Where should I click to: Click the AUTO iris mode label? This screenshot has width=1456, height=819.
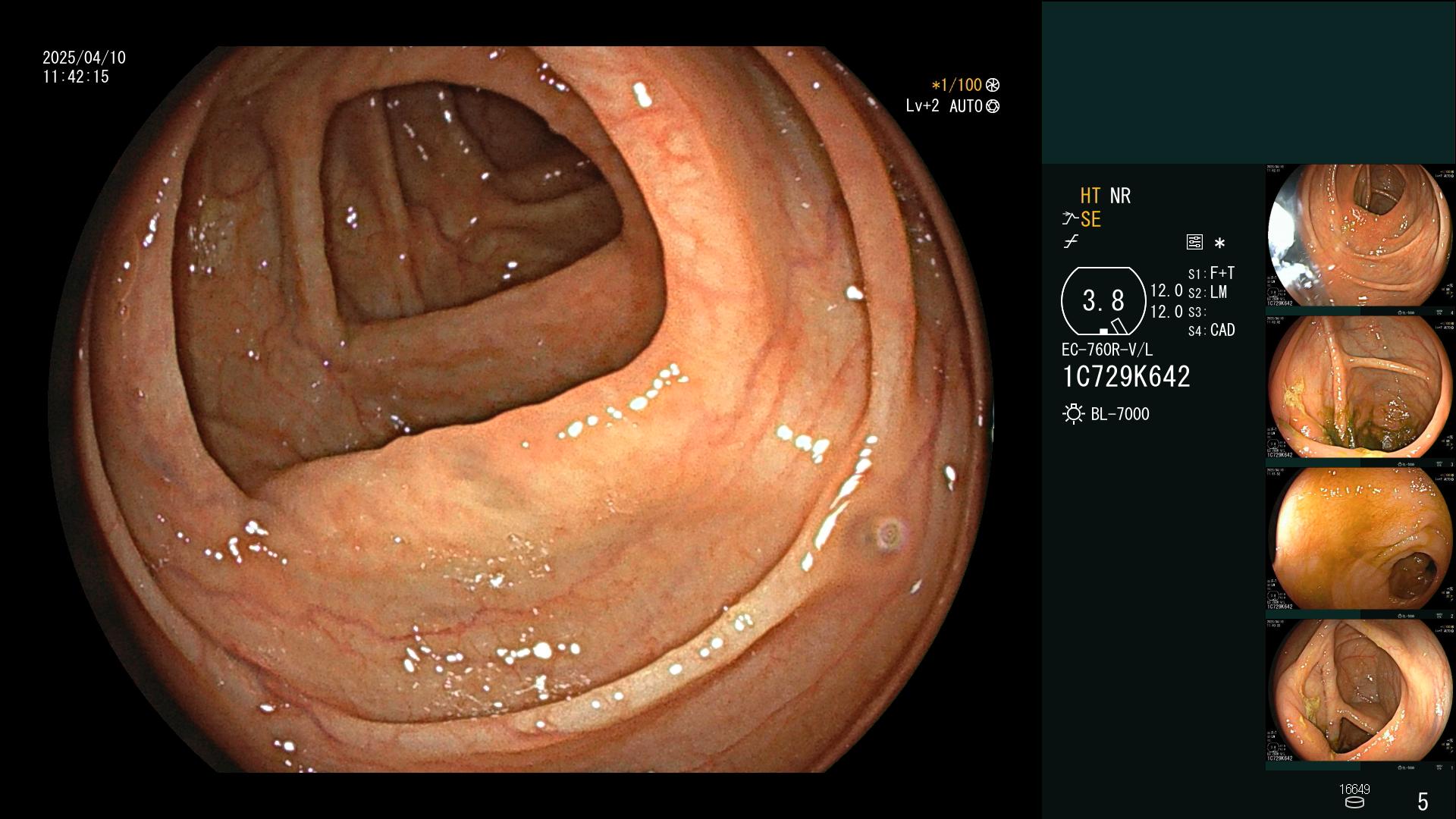pos(965,106)
